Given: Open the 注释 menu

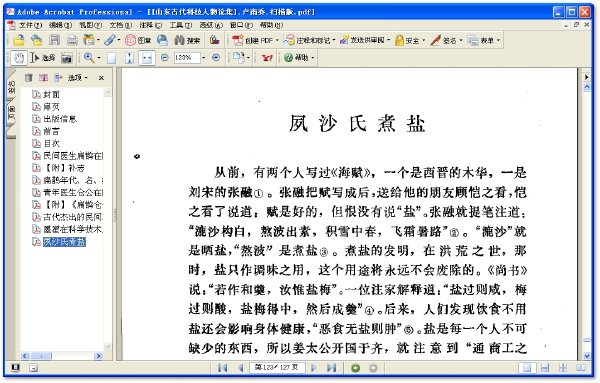Looking at the screenshot, I should (x=151, y=25).
